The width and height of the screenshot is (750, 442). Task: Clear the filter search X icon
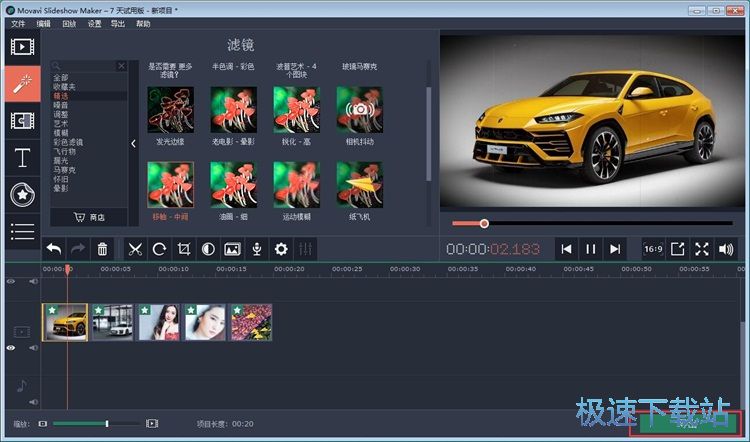(x=121, y=66)
